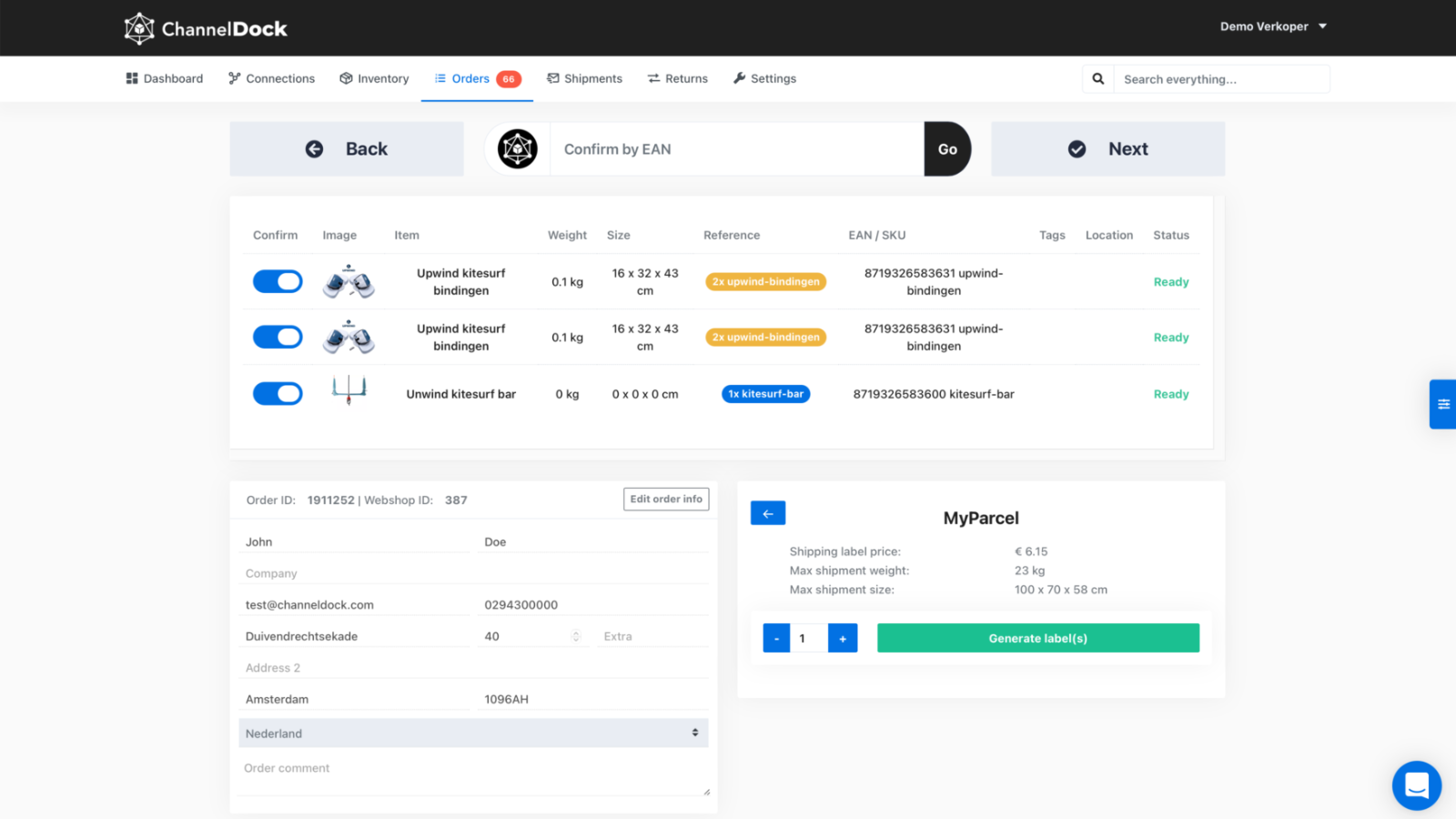
Task: Disable confirm toggle for Unwind kitesurf bar
Action: pyautogui.click(x=278, y=393)
